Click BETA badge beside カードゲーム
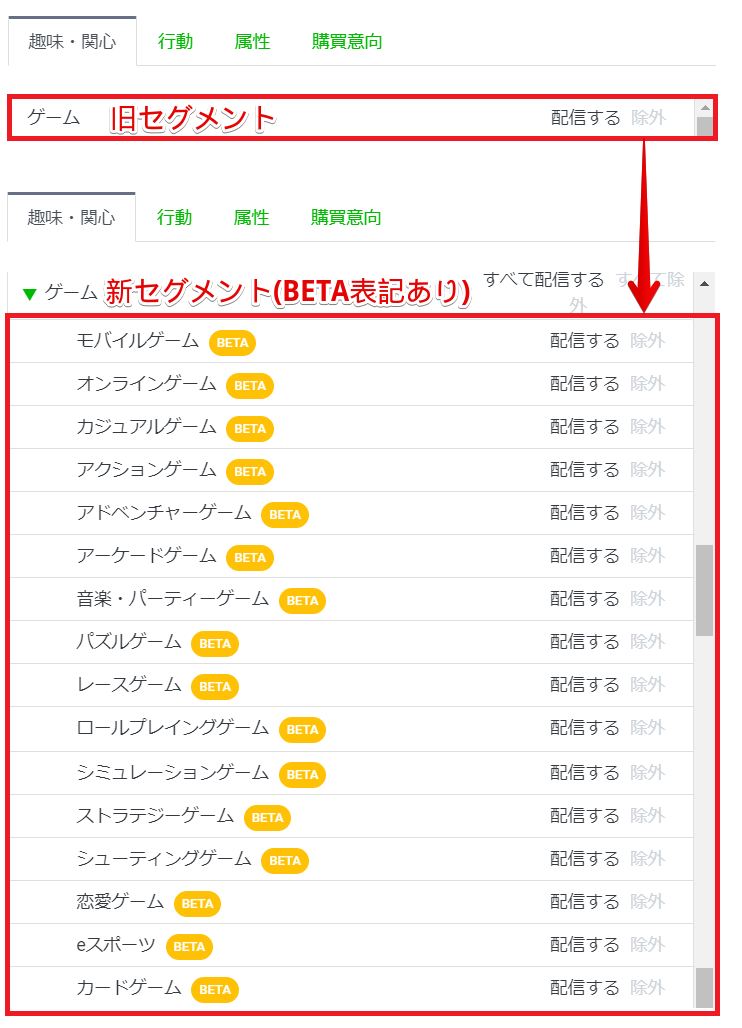Viewport: 742px width, 1028px height. [215, 989]
